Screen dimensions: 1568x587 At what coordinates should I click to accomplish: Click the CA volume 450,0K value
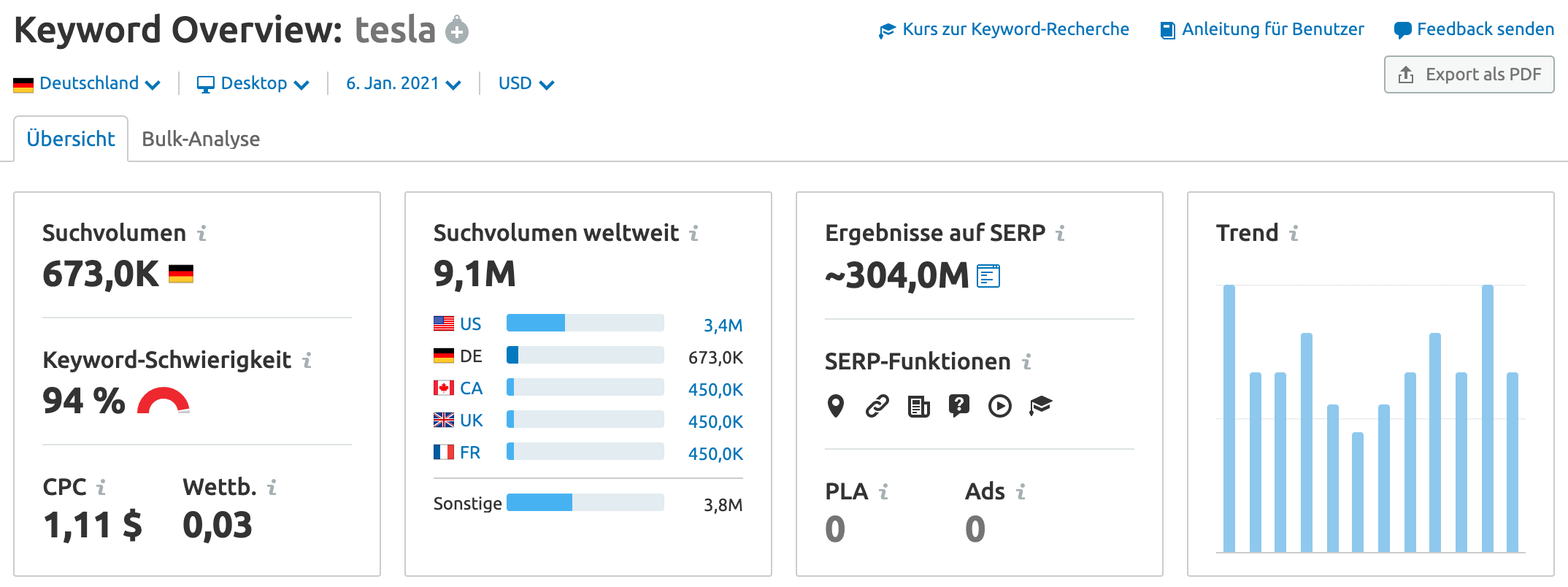[715, 389]
